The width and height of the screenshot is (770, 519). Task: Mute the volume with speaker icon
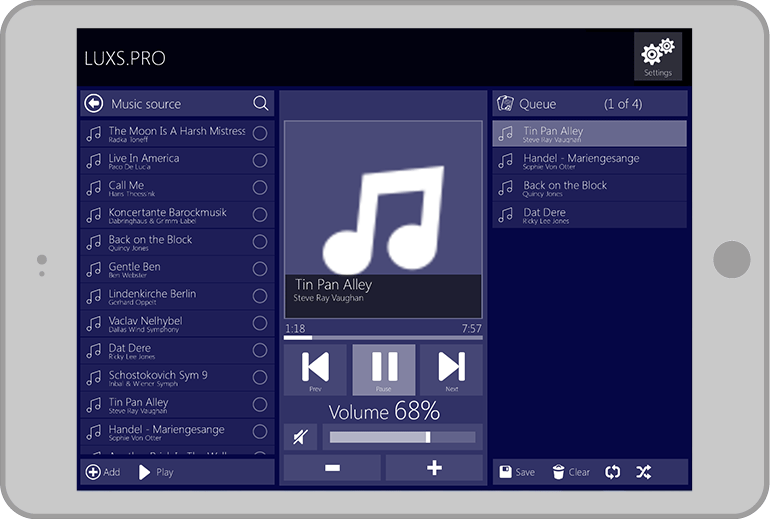[x=300, y=437]
